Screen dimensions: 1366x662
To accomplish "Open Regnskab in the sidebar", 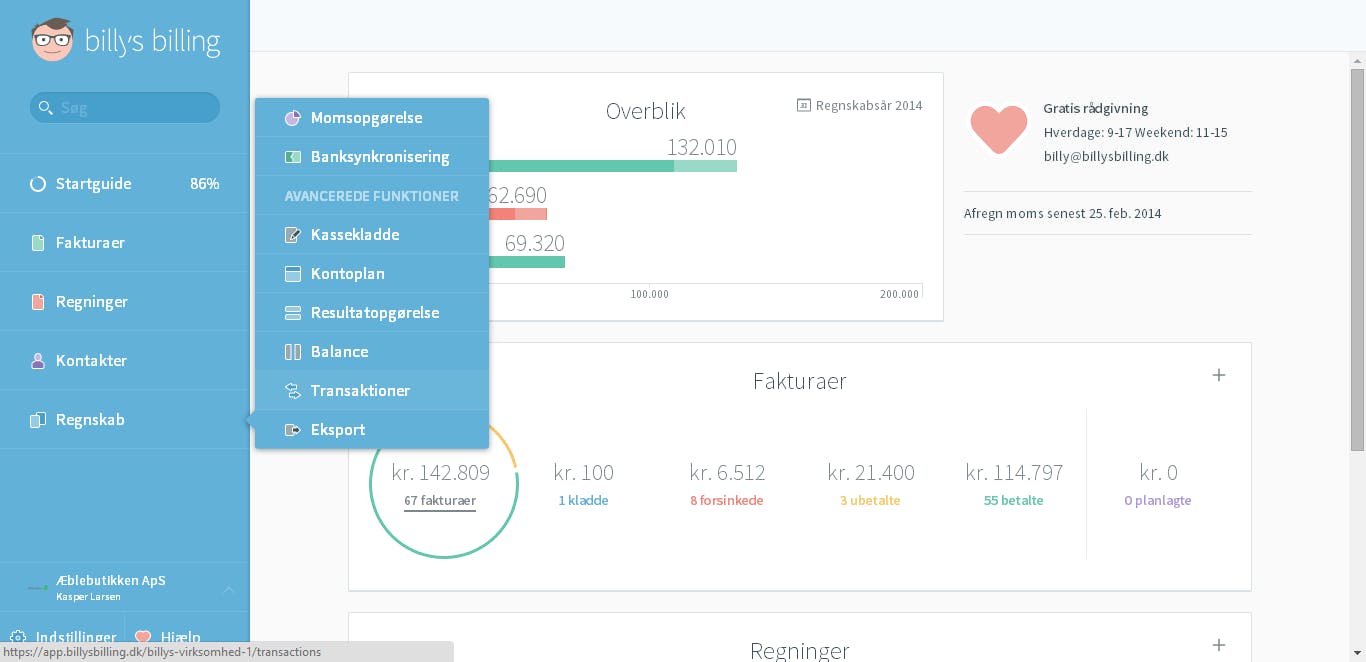I will pyautogui.click(x=125, y=420).
